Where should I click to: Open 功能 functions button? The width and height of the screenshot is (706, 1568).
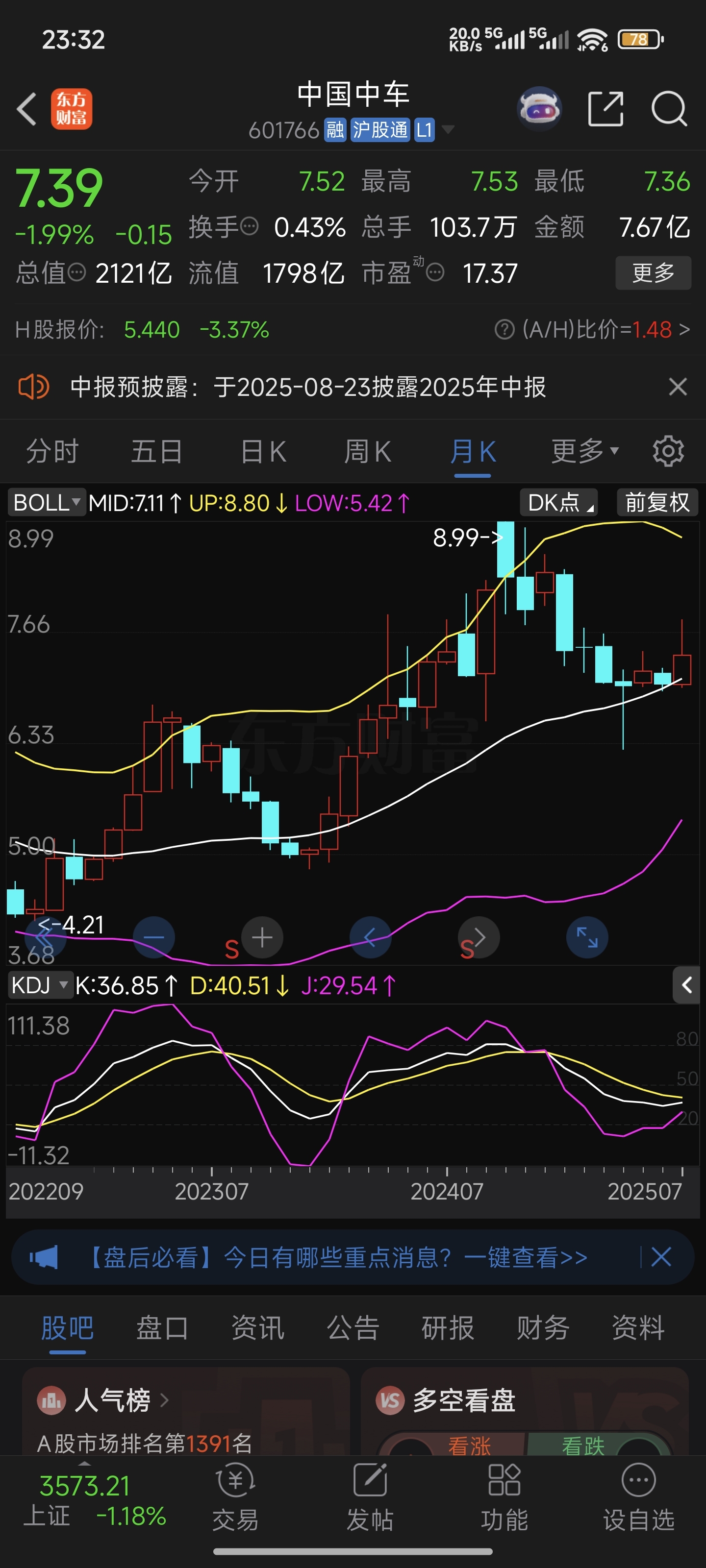(x=504, y=1498)
